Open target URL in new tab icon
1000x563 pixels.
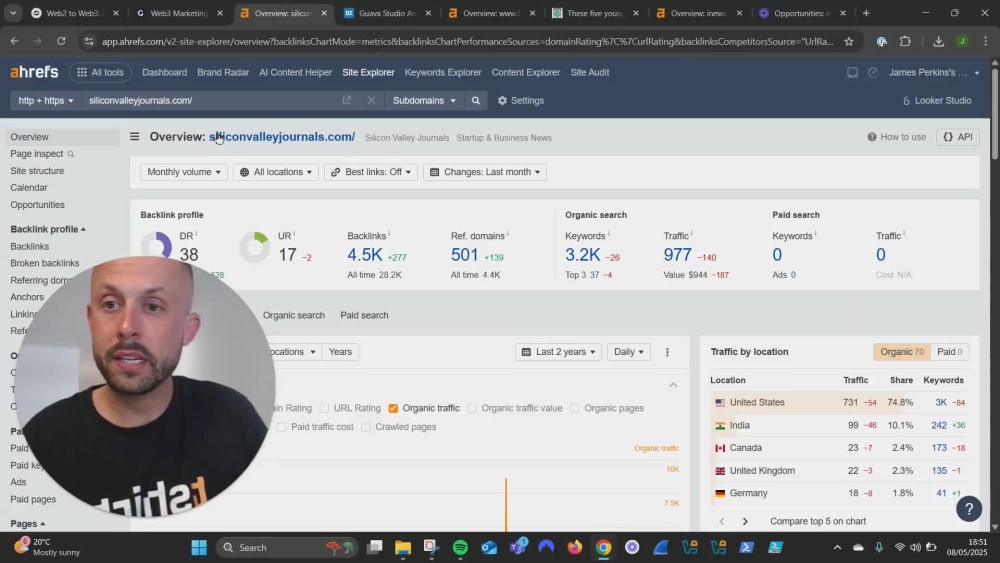pos(346,100)
